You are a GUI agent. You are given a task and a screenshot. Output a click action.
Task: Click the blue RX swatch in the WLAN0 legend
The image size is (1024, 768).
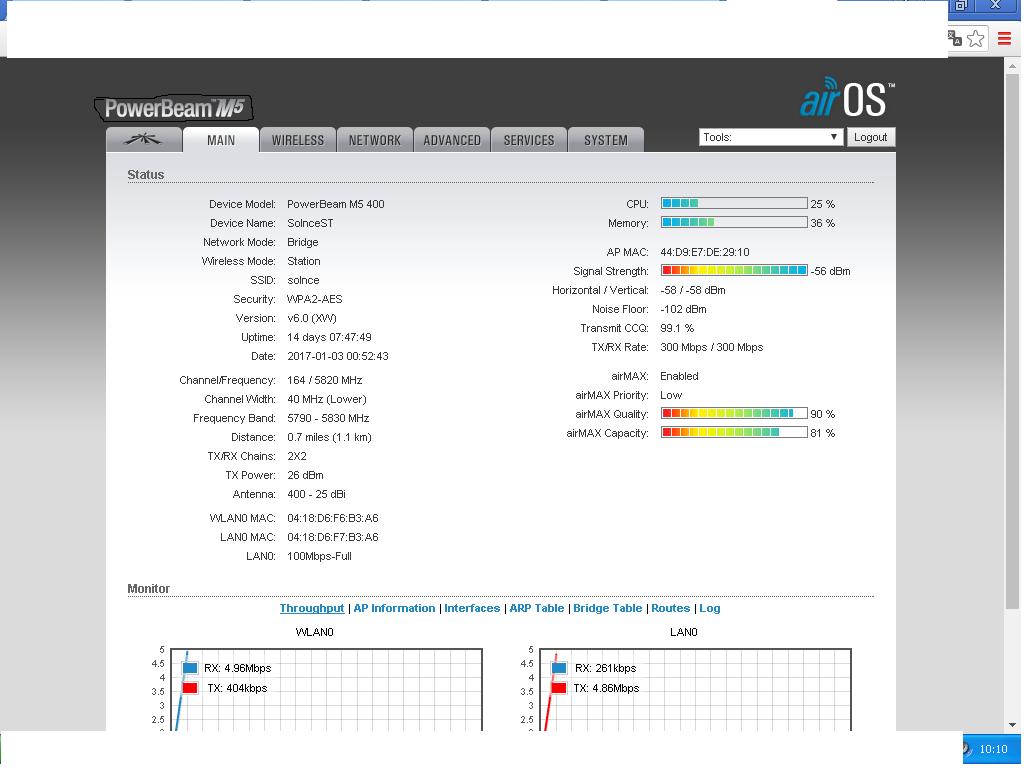click(190, 668)
